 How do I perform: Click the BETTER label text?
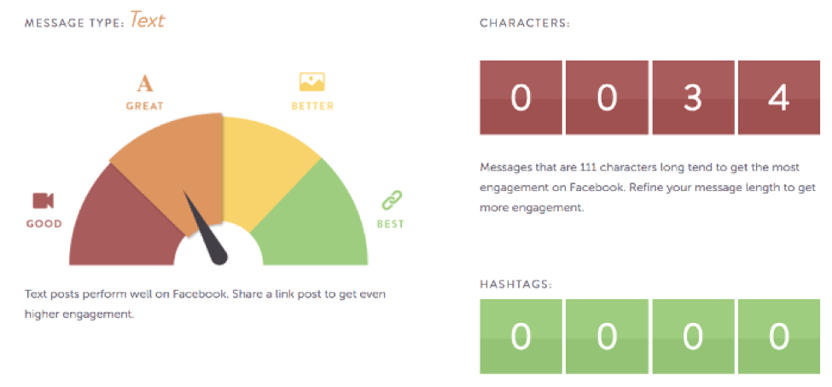[313, 106]
